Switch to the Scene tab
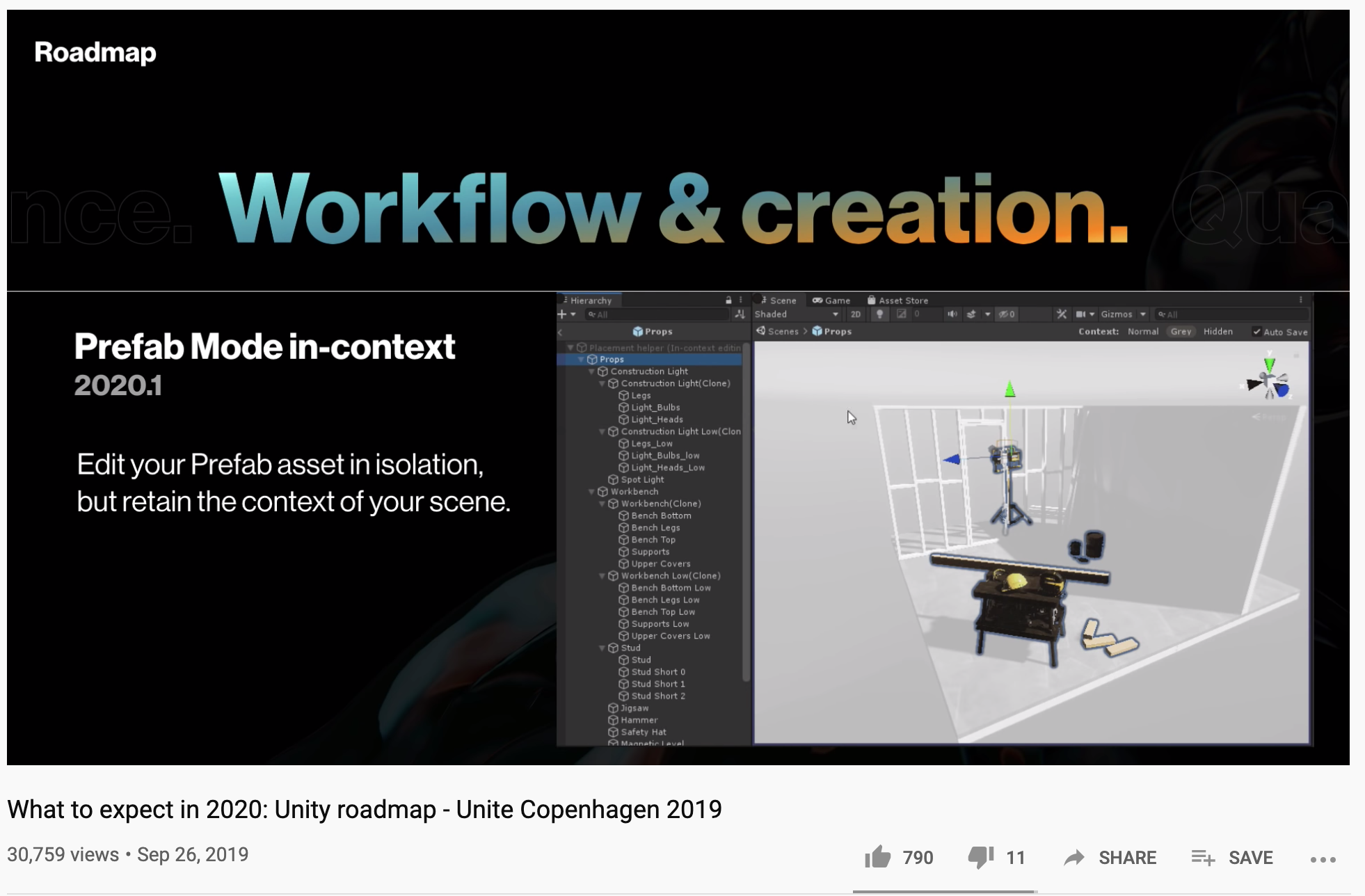This screenshot has width=1365, height=896. [779, 301]
